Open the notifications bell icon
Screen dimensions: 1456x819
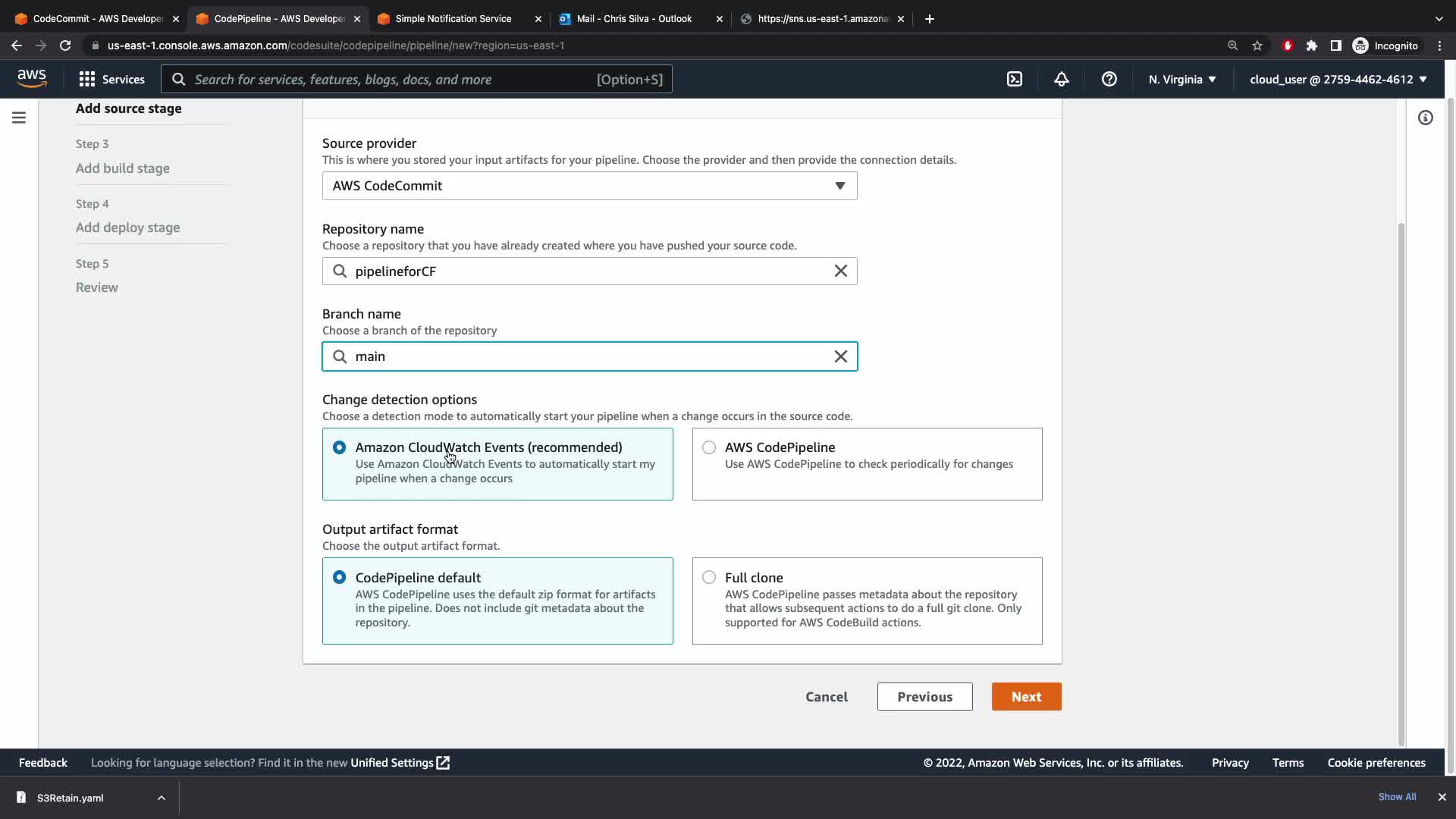(1062, 80)
